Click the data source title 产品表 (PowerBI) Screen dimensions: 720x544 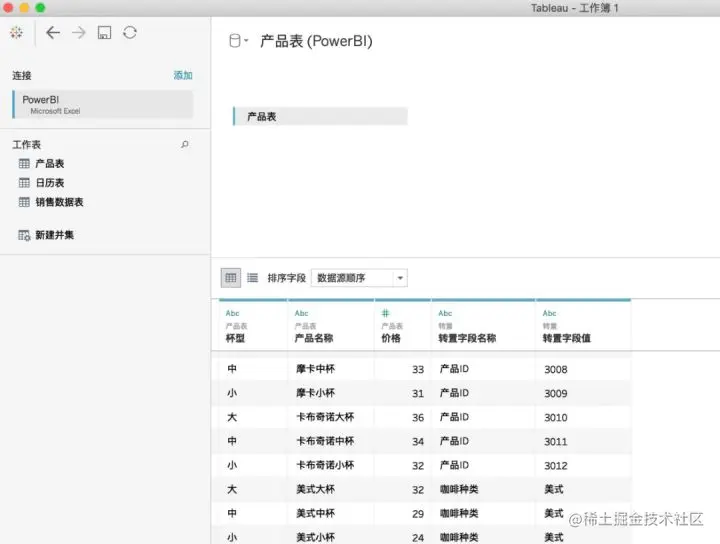[x=316, y=41]
